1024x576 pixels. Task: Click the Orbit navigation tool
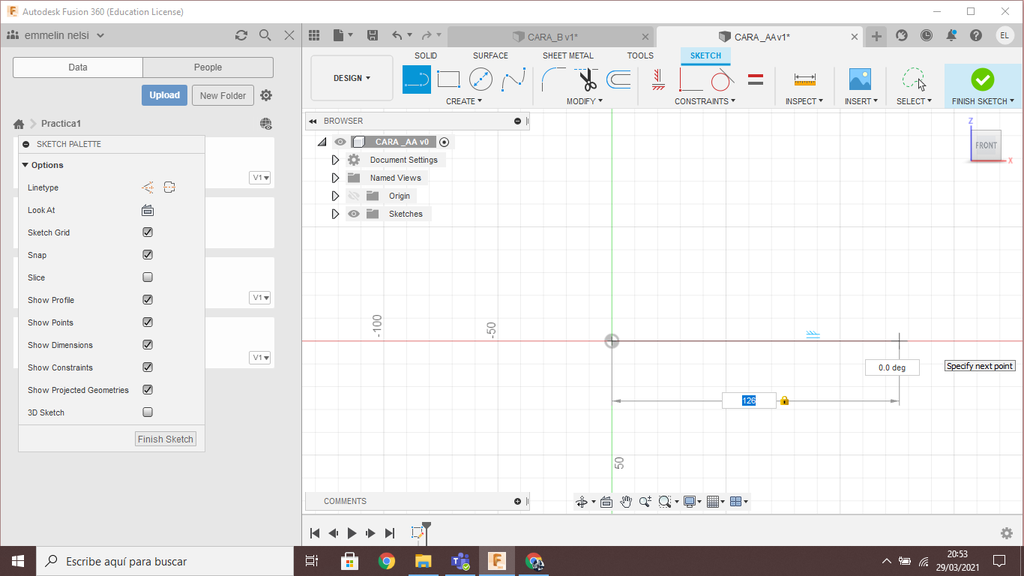point(581,502)
